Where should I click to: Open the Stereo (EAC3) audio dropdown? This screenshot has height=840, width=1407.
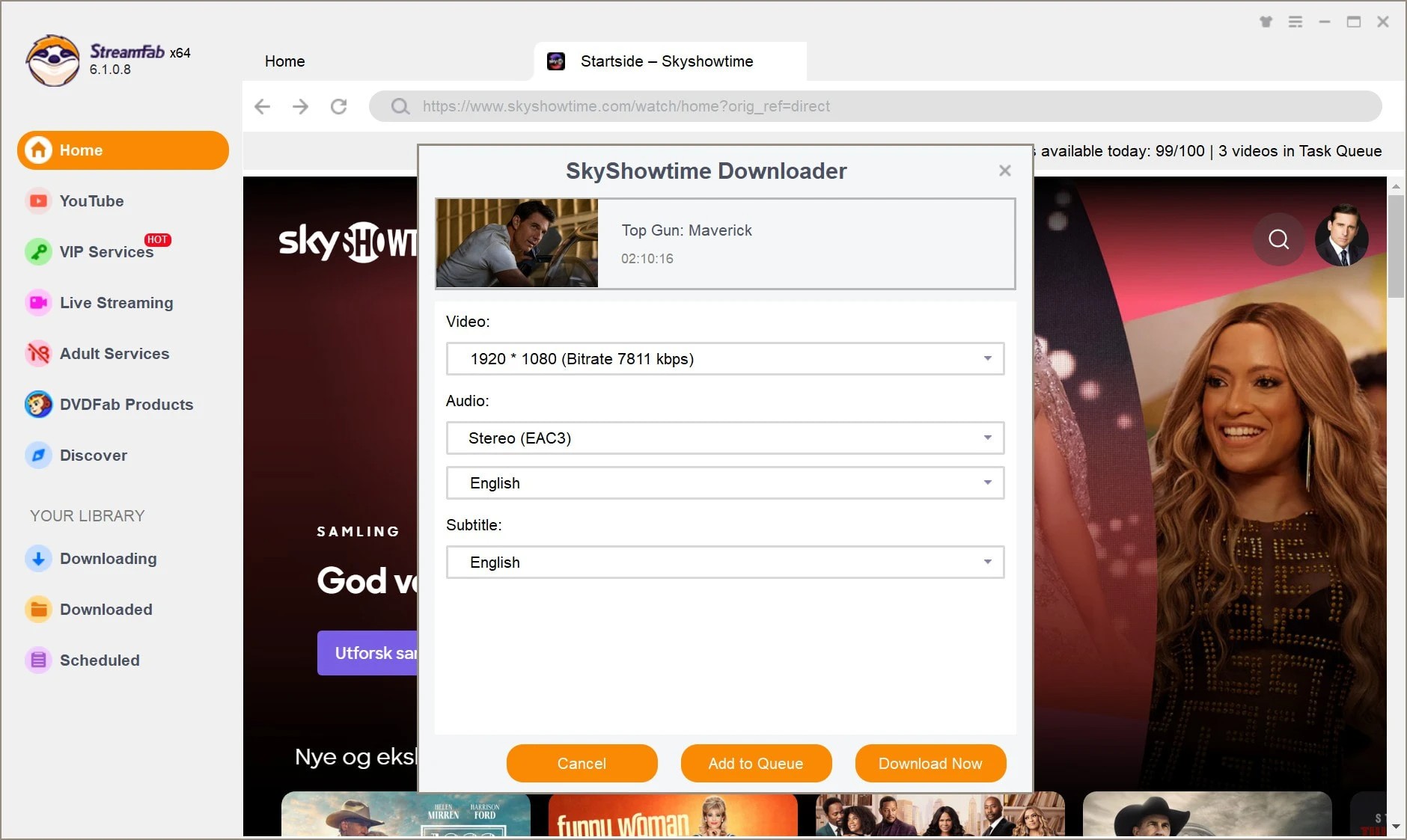point(724,438)
